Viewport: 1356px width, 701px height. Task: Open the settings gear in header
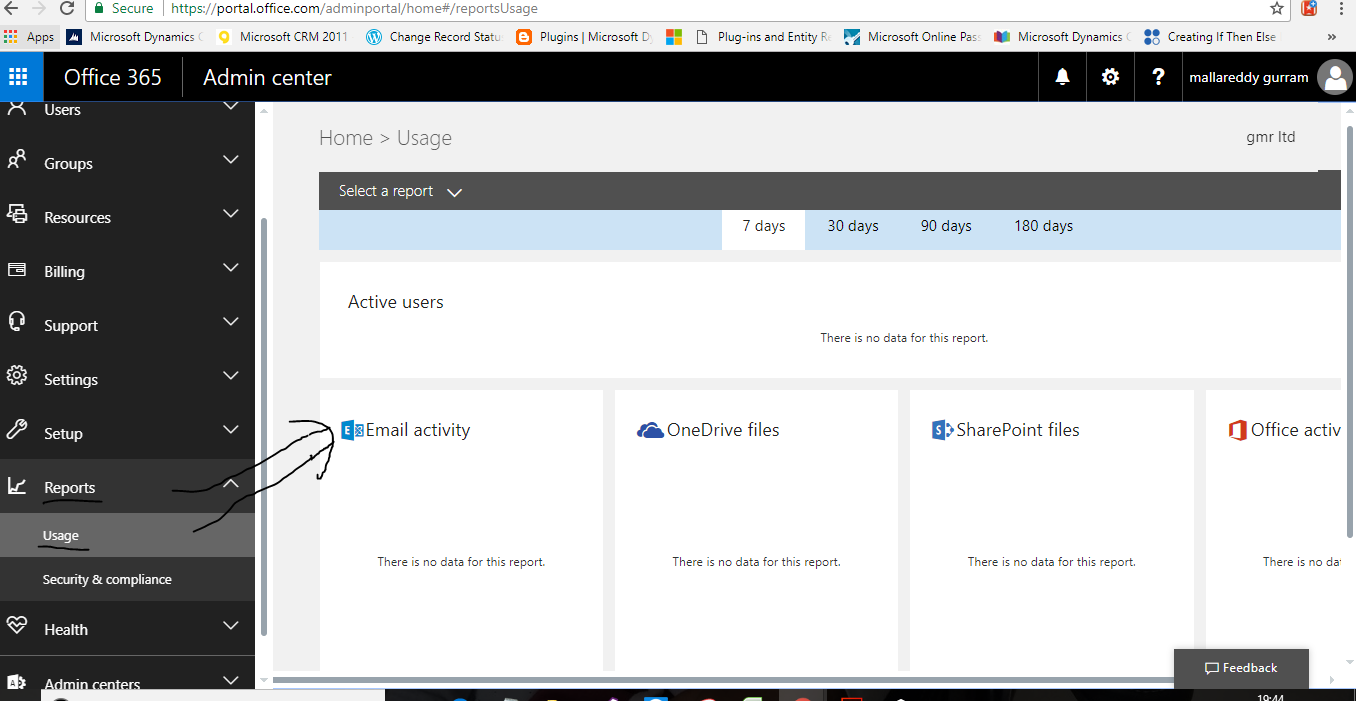(1110, 77)
